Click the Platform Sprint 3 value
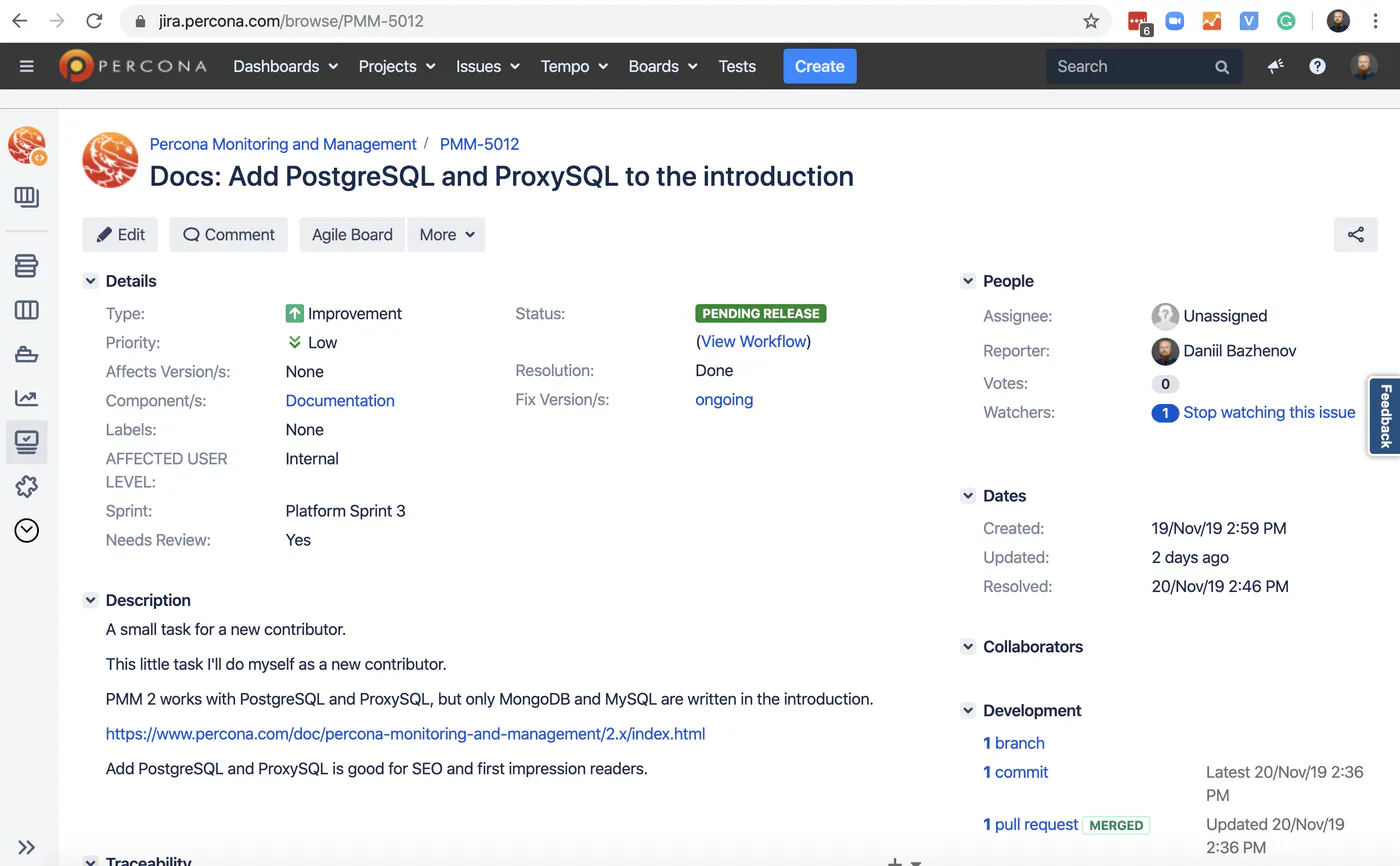Image resolution: width=1400 pixels, height=866 pixels. [x=346, y=511]
